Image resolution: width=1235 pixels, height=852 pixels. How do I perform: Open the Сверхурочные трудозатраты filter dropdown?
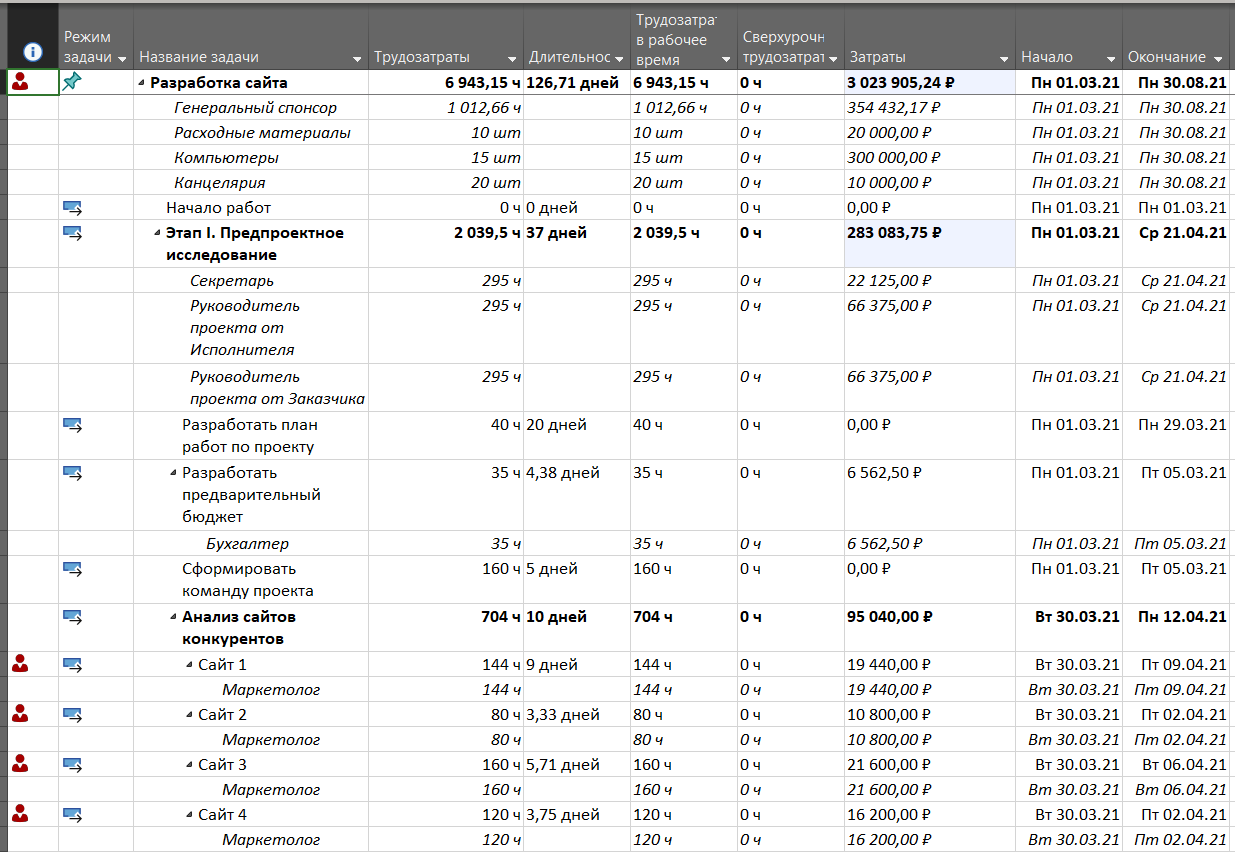pos(833,58)
